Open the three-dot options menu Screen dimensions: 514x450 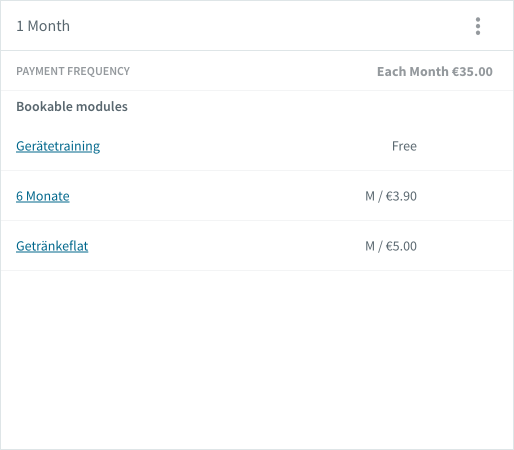[478, 26]
